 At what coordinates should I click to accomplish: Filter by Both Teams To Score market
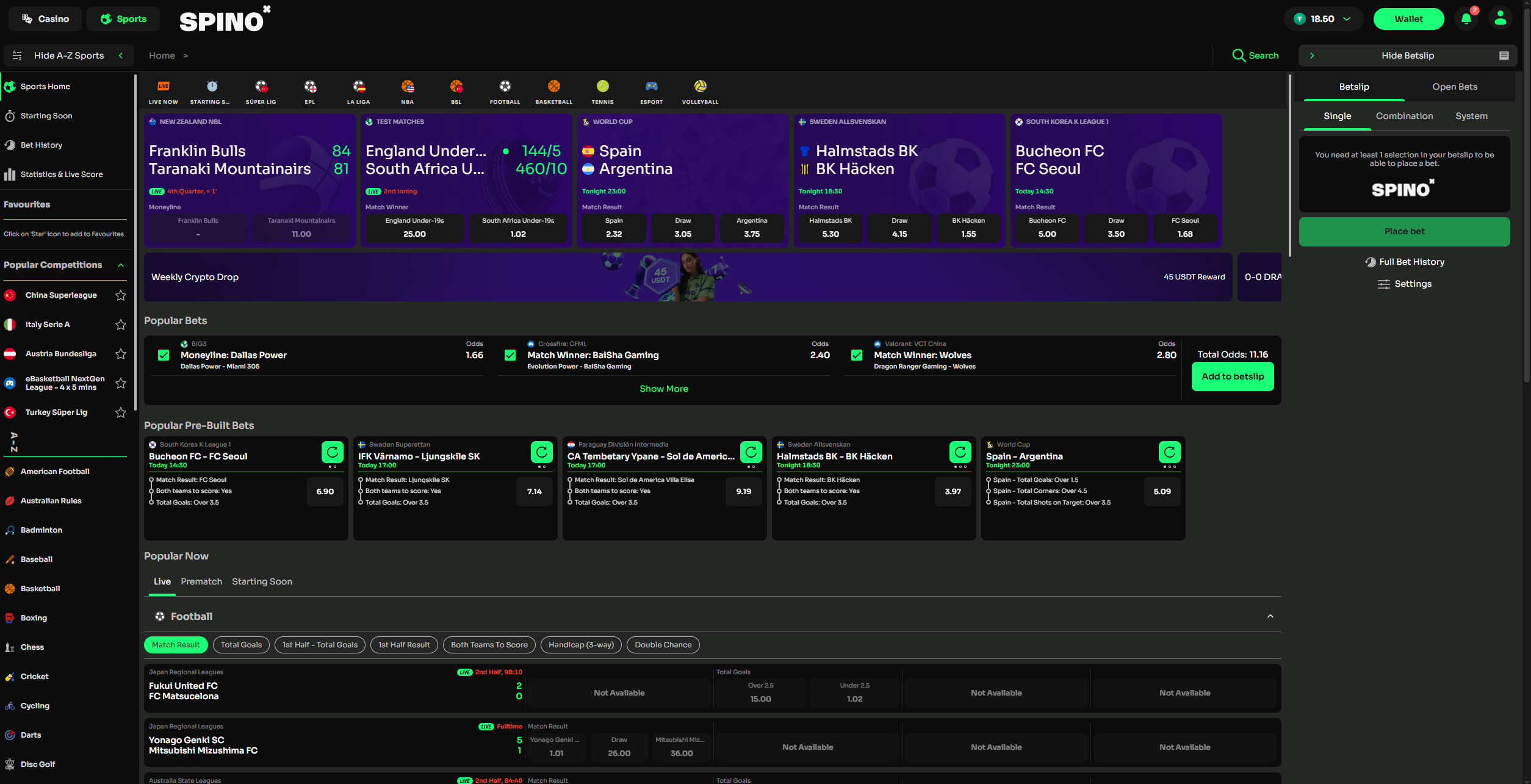[489, 645]
